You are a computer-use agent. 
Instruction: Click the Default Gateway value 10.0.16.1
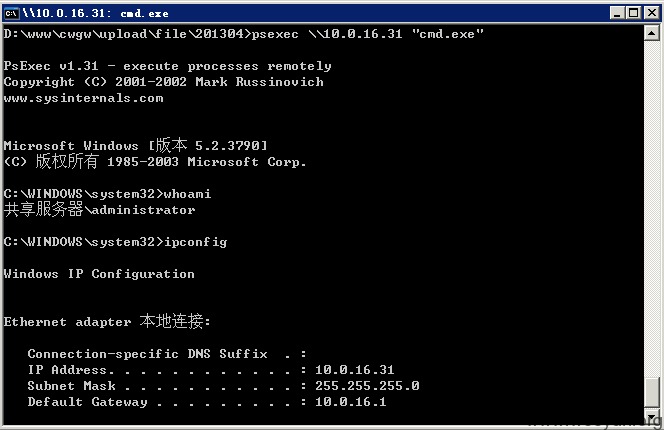[x=351, y=402]
